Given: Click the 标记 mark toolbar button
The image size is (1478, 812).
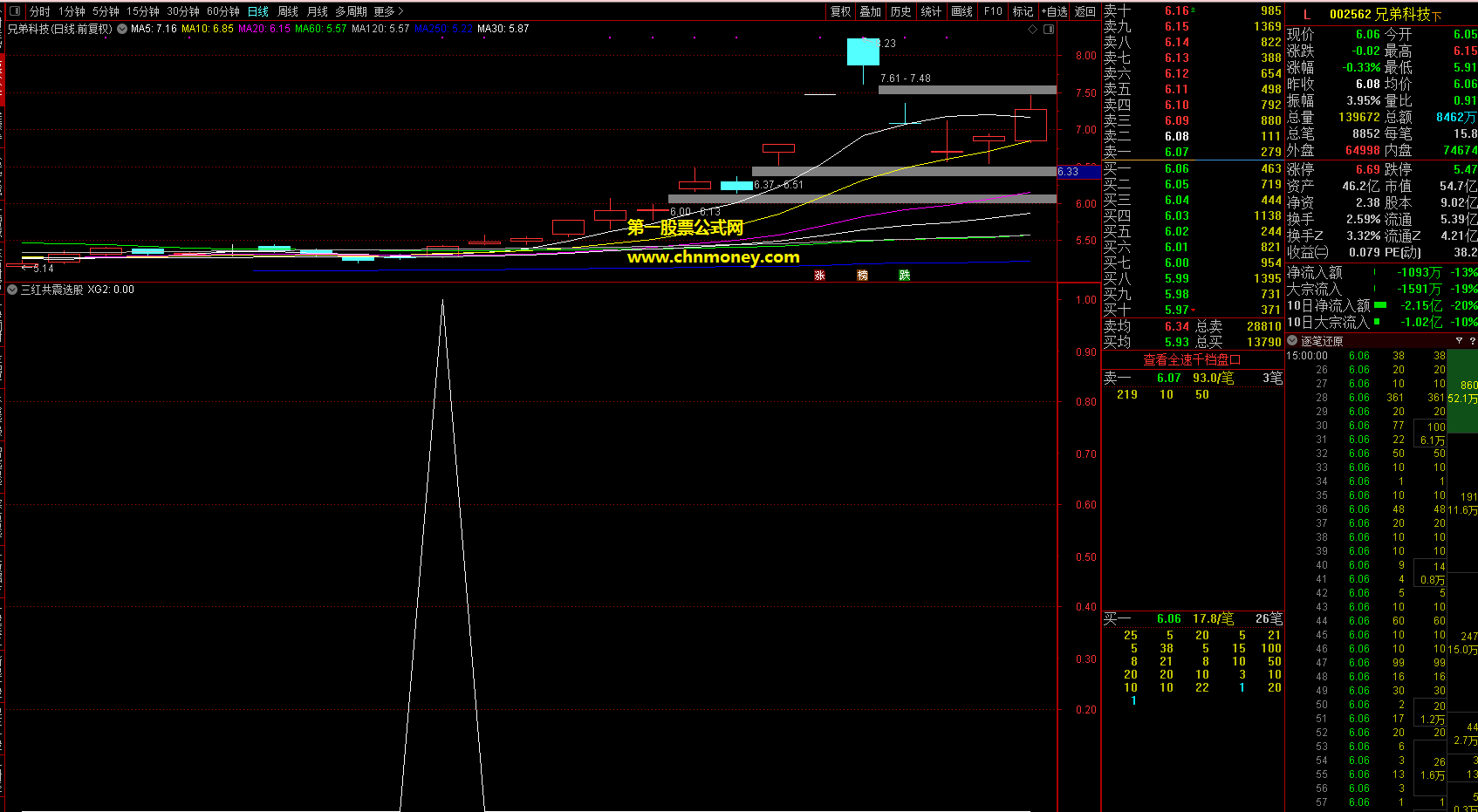Looking at the screenshot, I should pyautogui.click(x=1023, y=11).
